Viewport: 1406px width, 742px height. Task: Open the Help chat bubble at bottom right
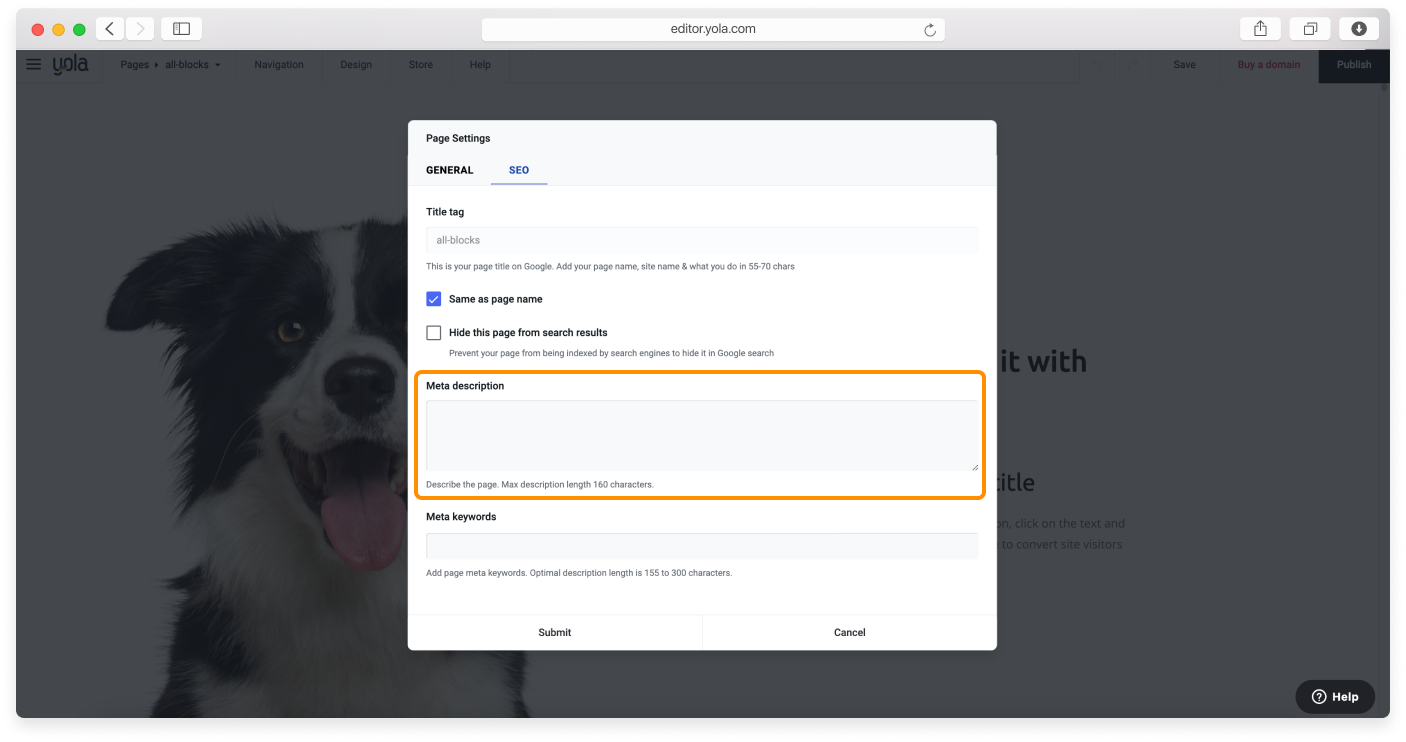pos(1334,697)
